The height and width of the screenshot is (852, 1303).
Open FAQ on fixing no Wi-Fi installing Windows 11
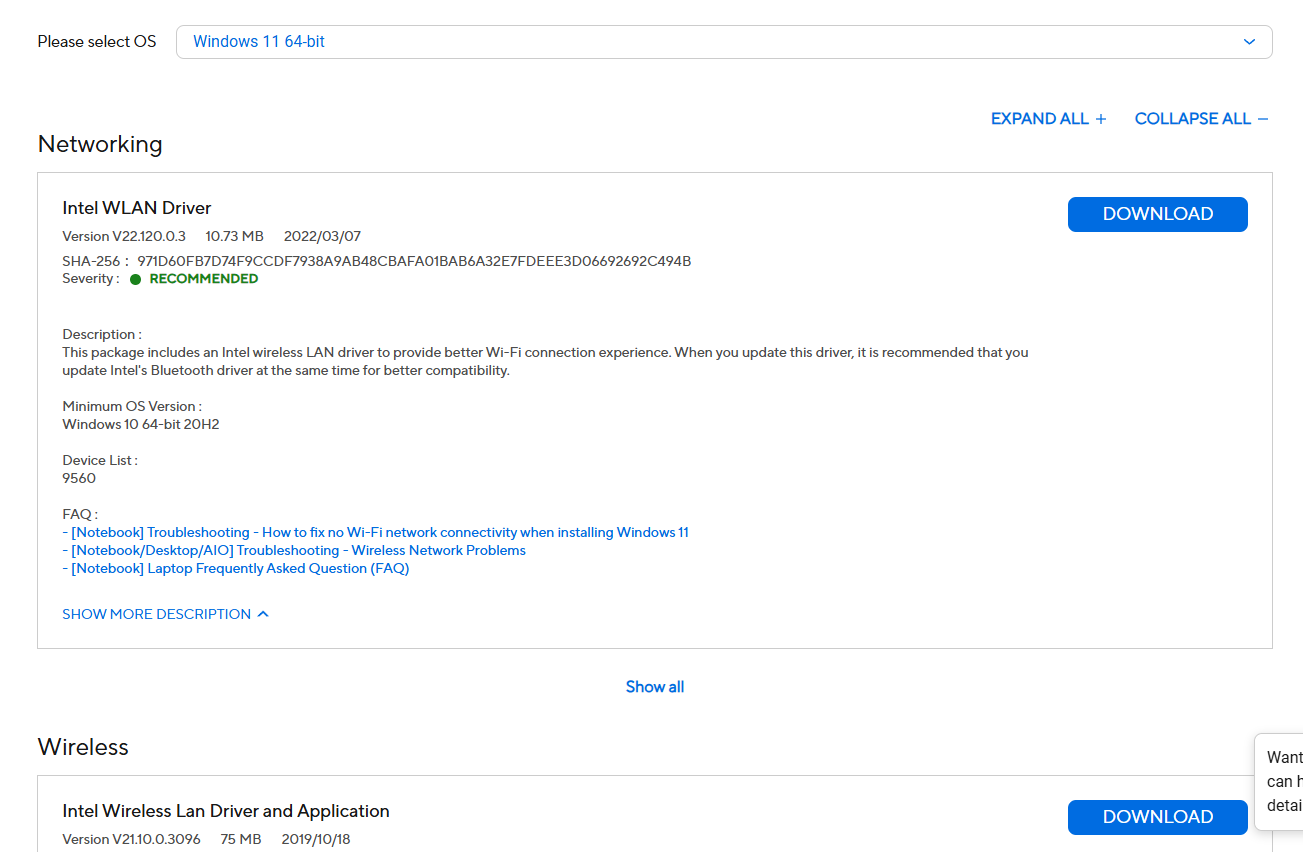click(375, 532)
